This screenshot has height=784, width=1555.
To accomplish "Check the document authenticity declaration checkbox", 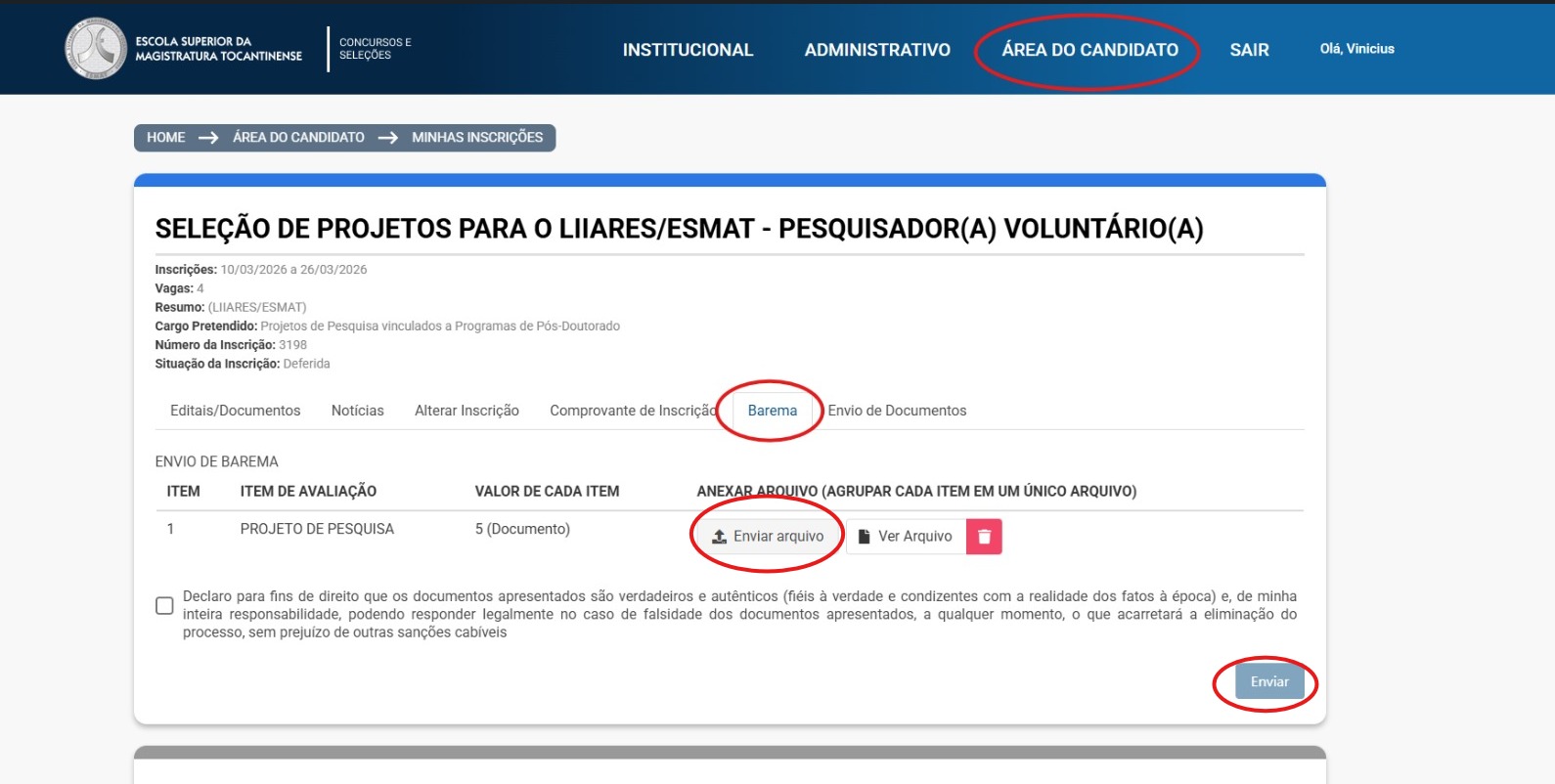I will pyautogui.click(x=164, y=606).
